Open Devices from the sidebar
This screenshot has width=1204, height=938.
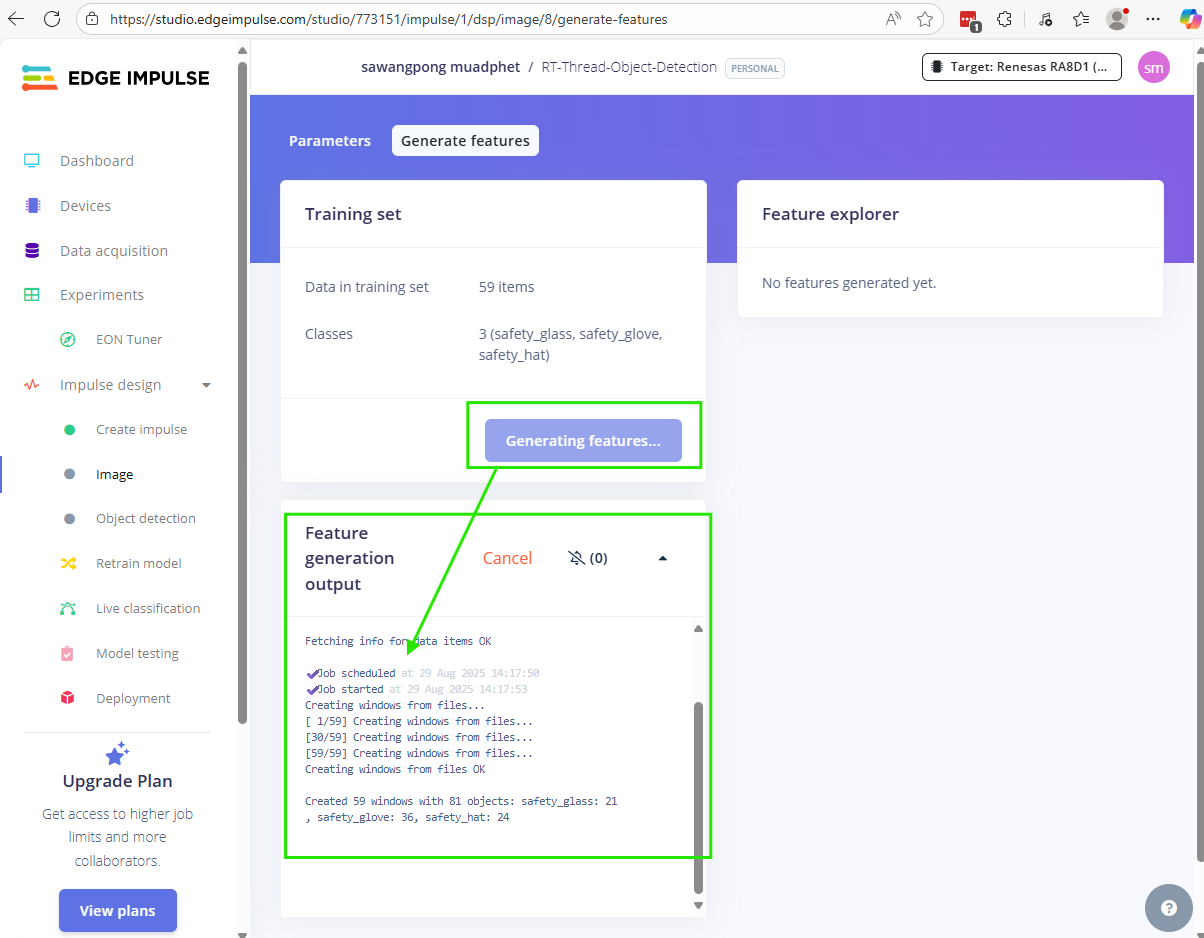85,206
